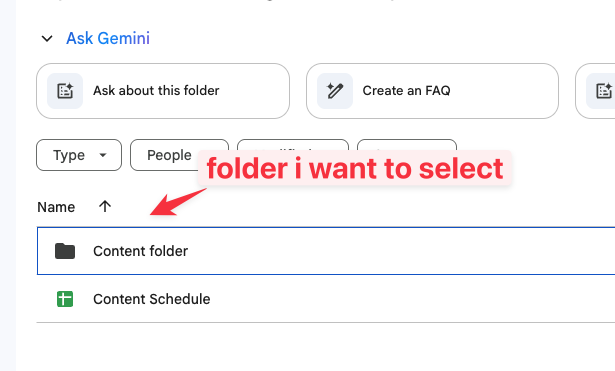This screenshot has height=371, width=615.
Task: Open the partially hidden Modified filter chip
Action: pyautogui.click(x=293, y=145)
